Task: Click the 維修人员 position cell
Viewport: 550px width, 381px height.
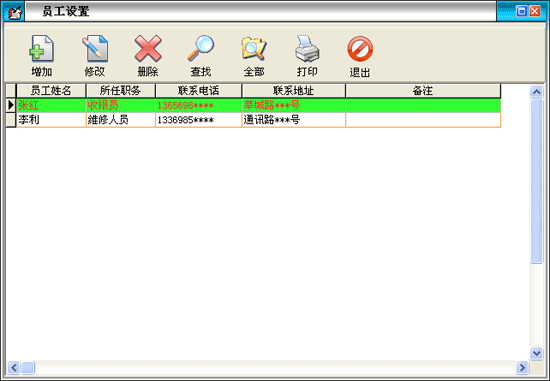Action: coord(120,120)
